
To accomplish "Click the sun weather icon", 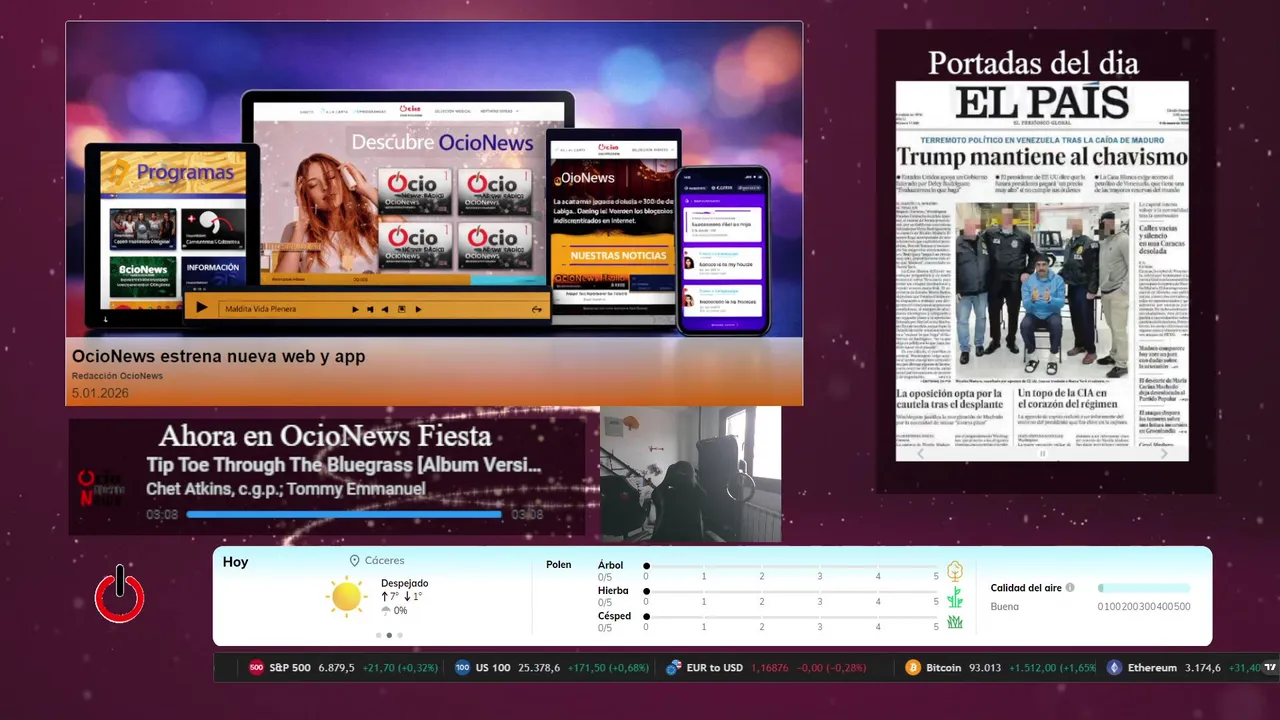I will (x=346, y=596).
